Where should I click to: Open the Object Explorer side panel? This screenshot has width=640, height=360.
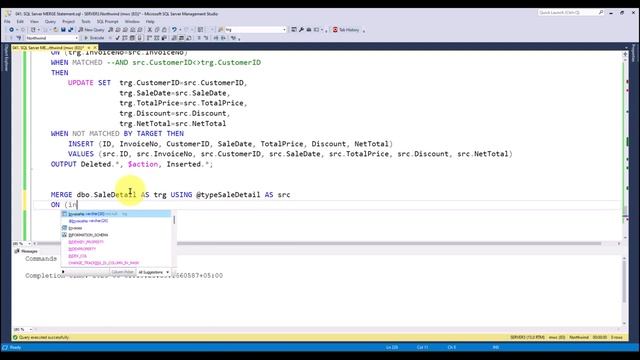pos(6,57)
